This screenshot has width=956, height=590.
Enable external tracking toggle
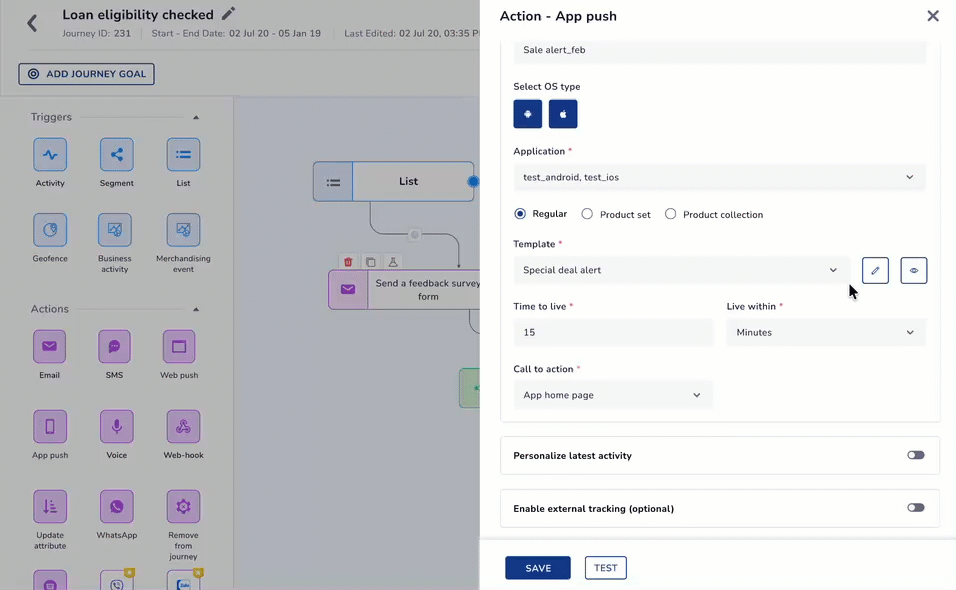915,508
